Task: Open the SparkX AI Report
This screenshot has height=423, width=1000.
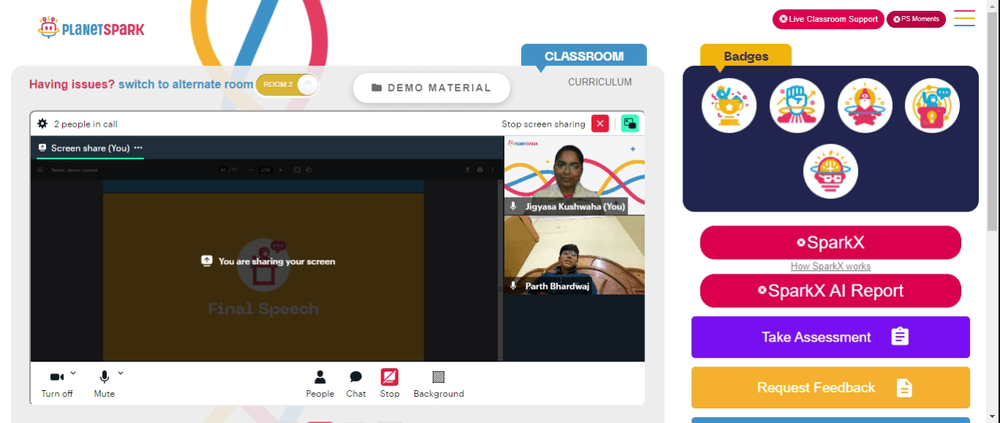Action: (x=830, y=291)
